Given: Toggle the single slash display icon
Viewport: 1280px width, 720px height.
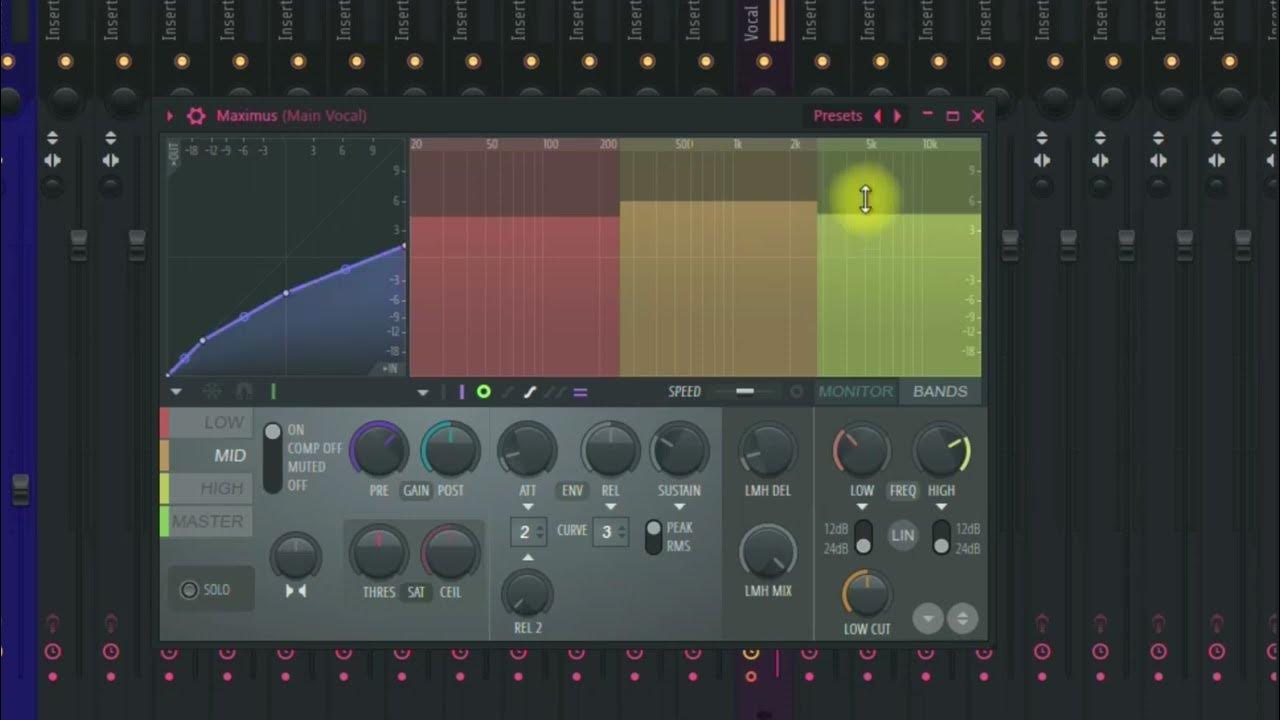Looking at the screenshot, I should pyautogui.click(x=507, y=392).
